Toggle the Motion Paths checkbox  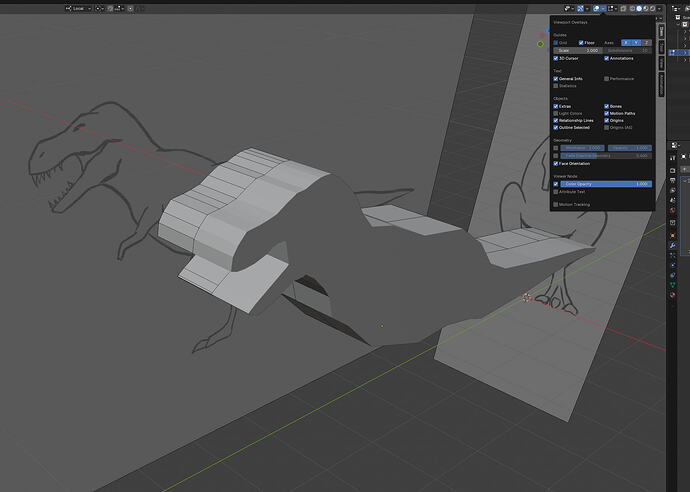point(606,114)
